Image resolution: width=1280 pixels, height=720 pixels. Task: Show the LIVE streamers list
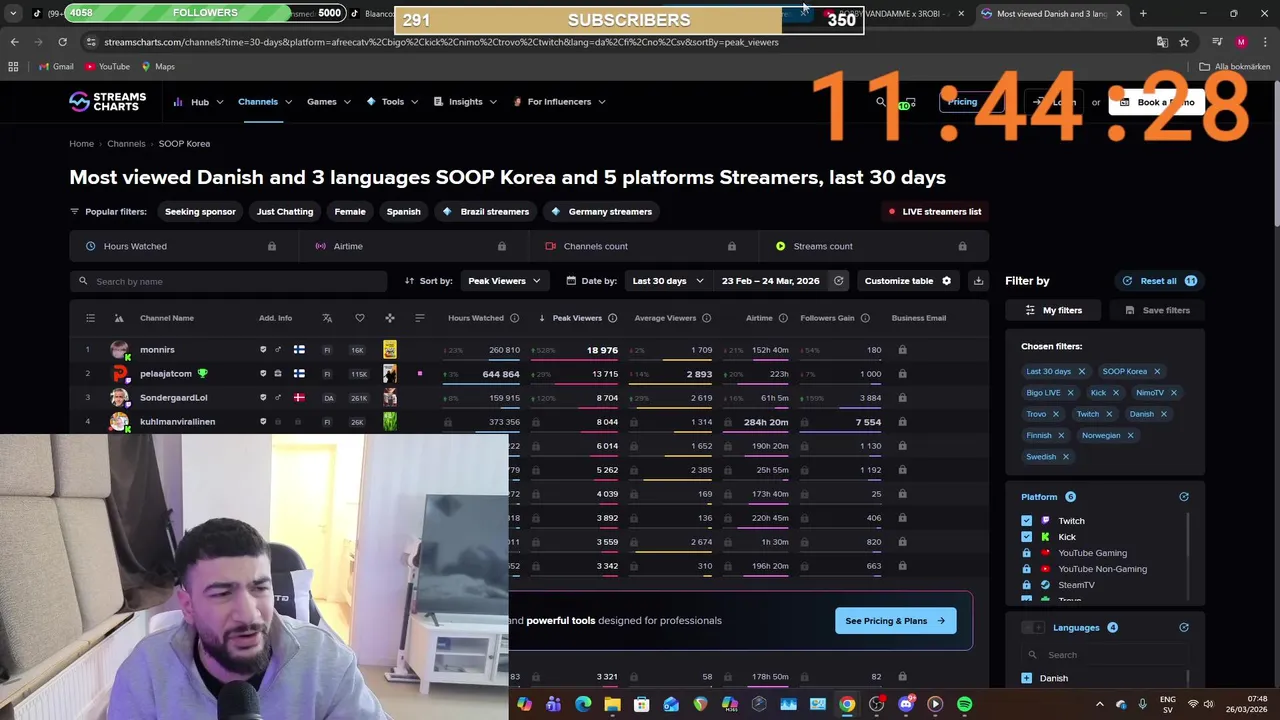935,212
